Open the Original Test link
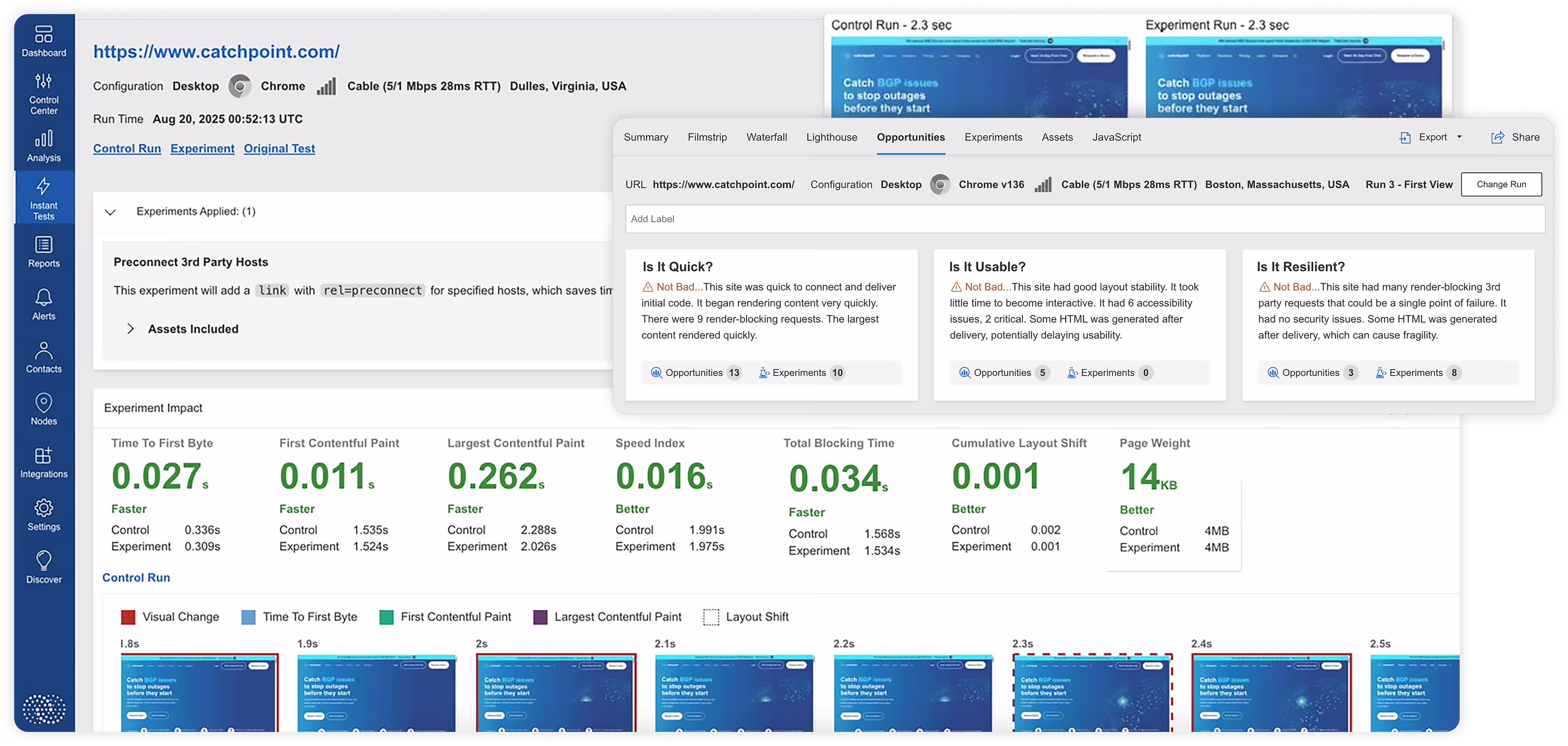The image size is (1568, 746). click(280, 148)
